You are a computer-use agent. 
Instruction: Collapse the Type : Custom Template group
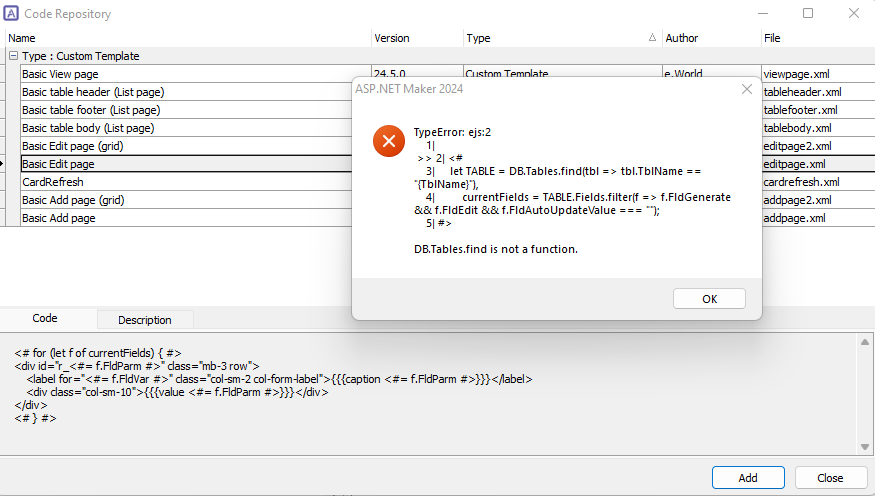click(x=13, y=56)
